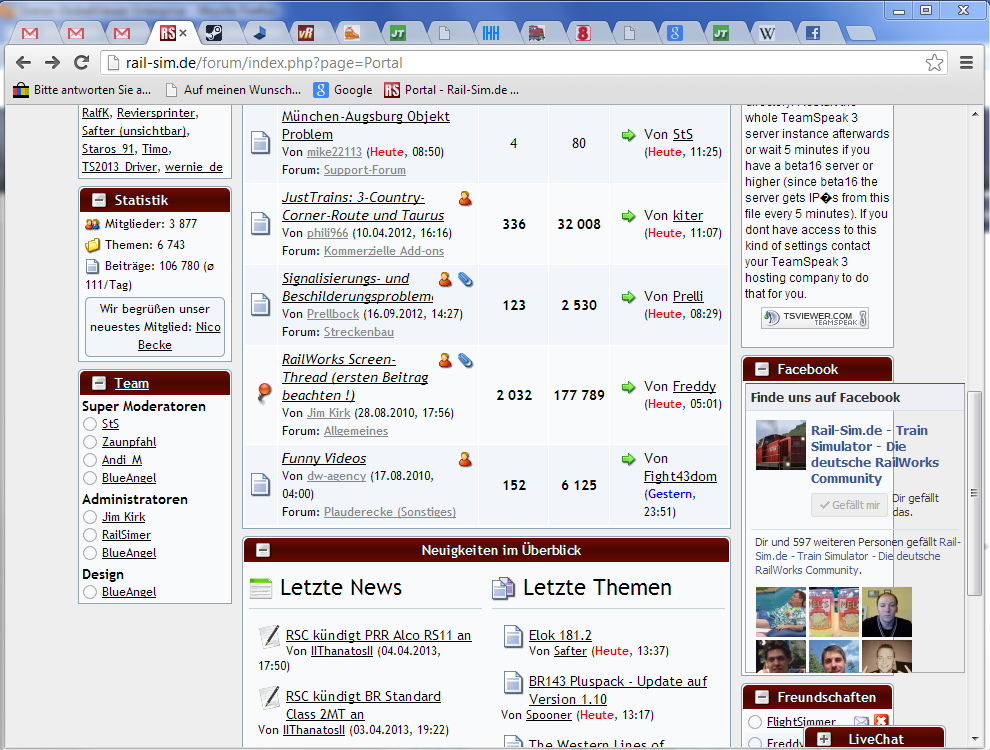
Task: Open the BR143 Pluspack Update topic
Action: click(618, 690)
